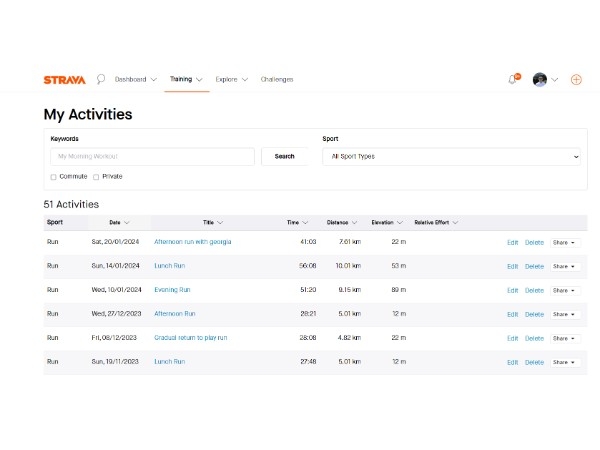Click the orange plus upload icon
600x450 pixels.
[x=576, y=80]
